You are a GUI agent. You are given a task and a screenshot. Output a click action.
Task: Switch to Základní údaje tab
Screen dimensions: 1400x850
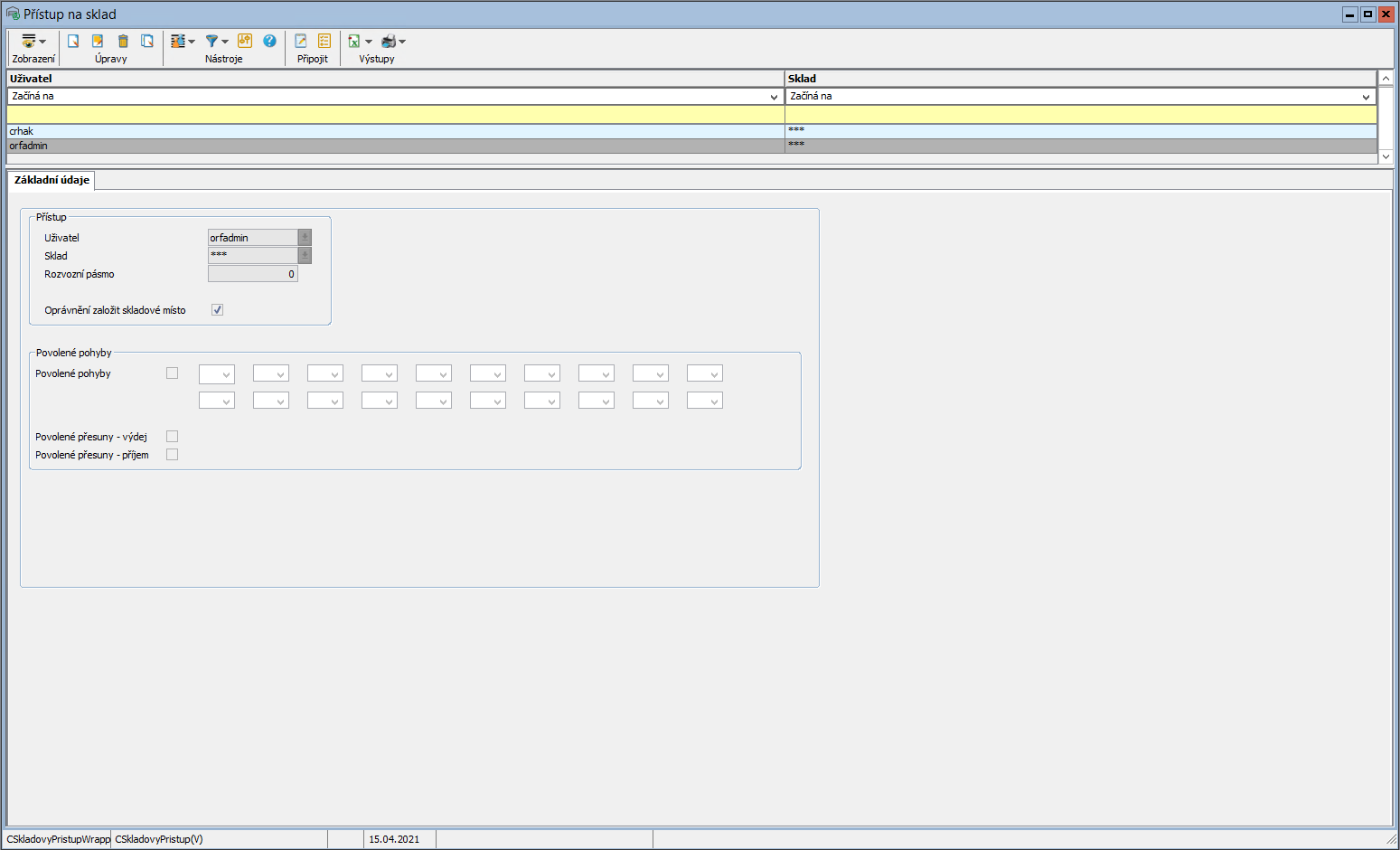pyautogui.click(x=52, y=180)
